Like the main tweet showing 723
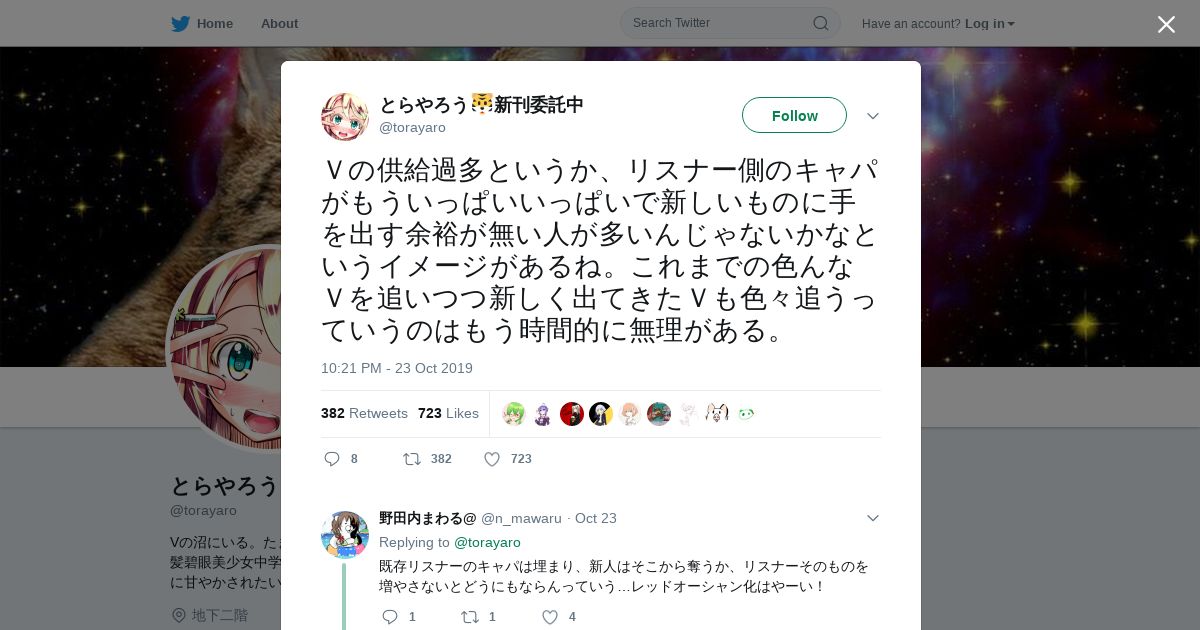This screenshot has height=630, width=1200. coord(492,459)
